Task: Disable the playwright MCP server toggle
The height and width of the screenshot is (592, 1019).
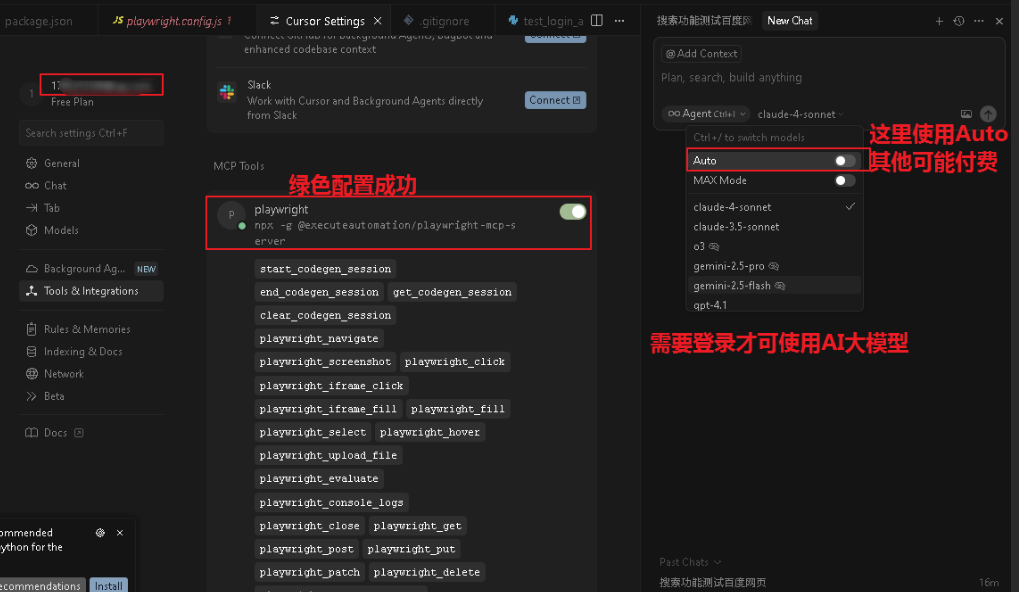Action: click(x=571, y=211)
